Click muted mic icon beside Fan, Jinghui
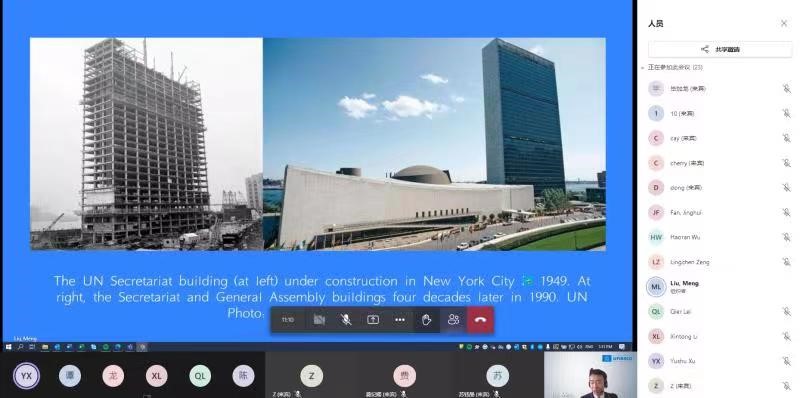This screenshot has width=800, height=398. 786,212
